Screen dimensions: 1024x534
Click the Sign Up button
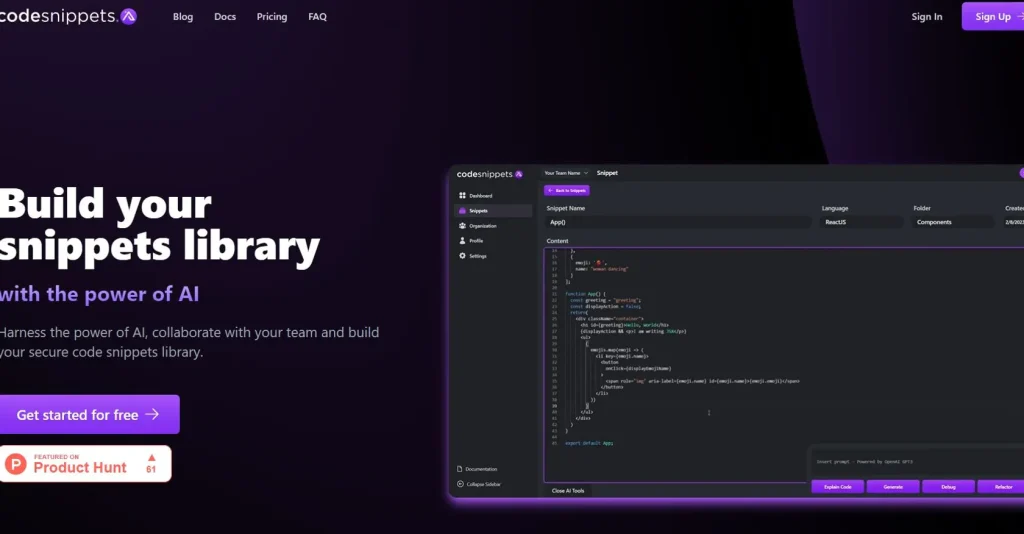(992, 17)
